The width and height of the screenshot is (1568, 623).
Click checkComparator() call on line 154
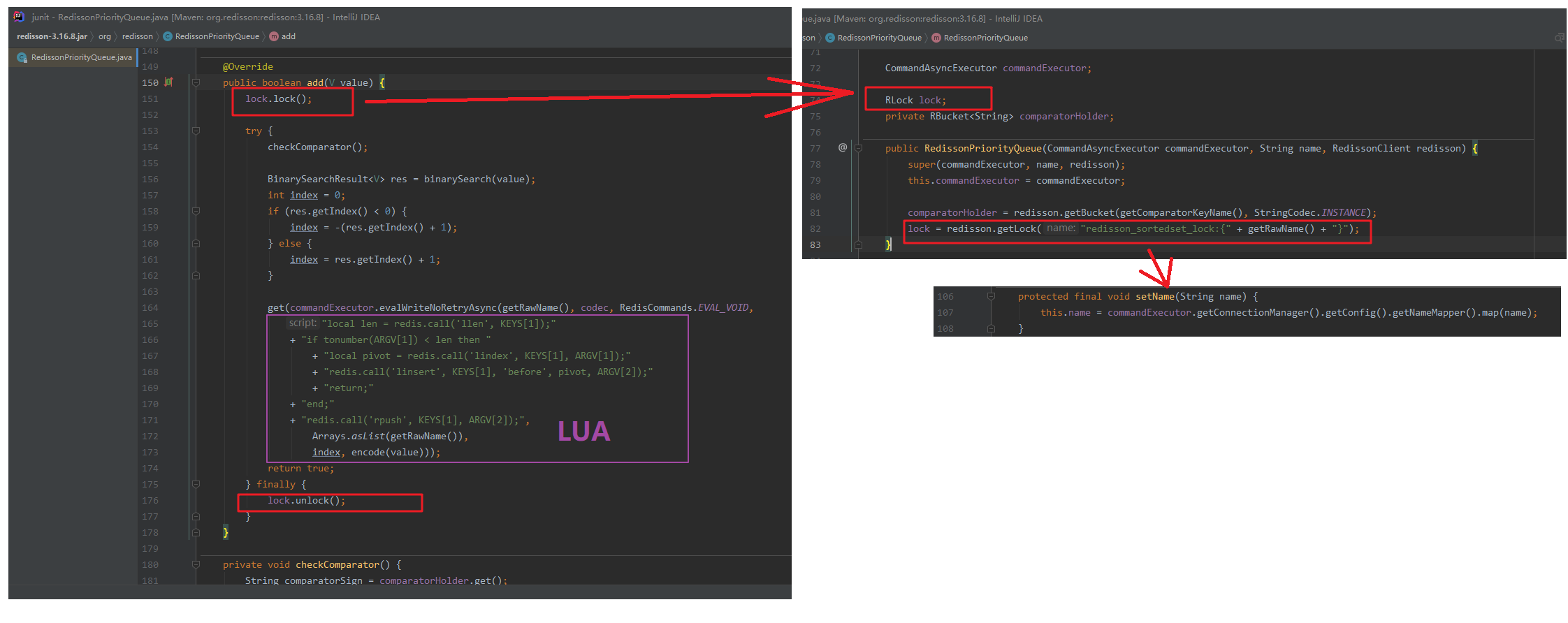point(317,147)
